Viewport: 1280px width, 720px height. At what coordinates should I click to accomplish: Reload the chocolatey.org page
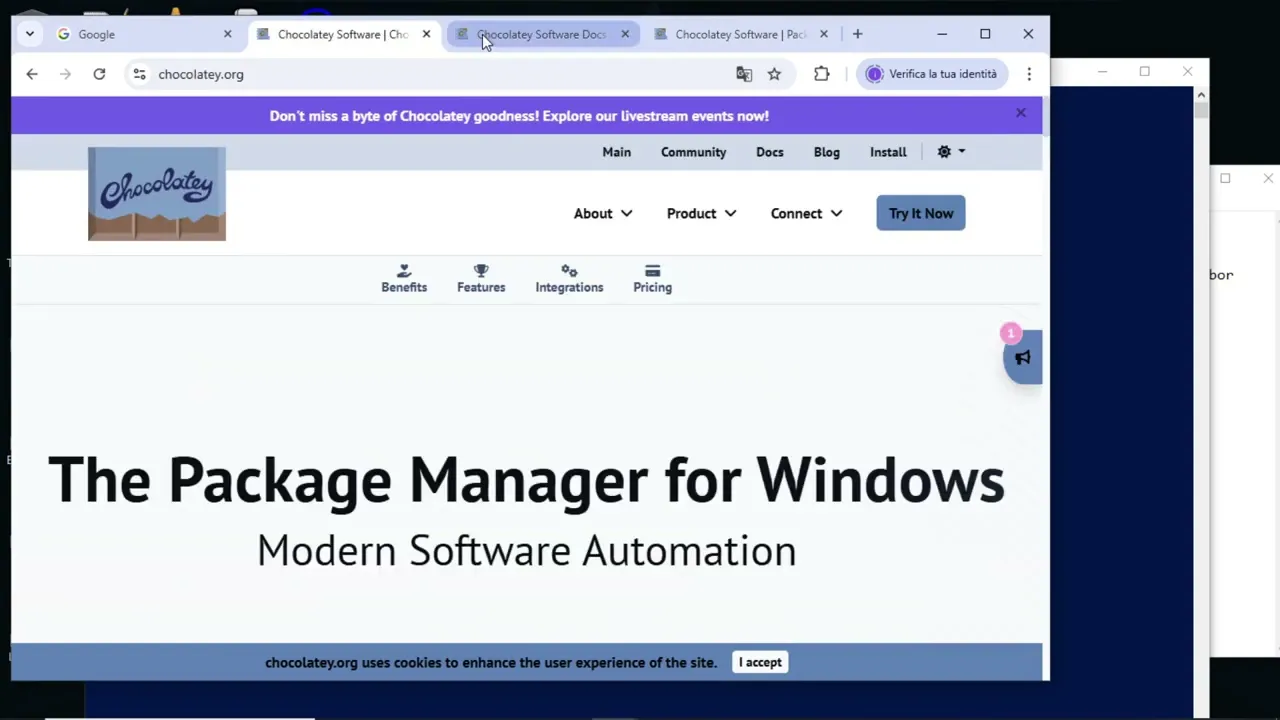(99, 74)
